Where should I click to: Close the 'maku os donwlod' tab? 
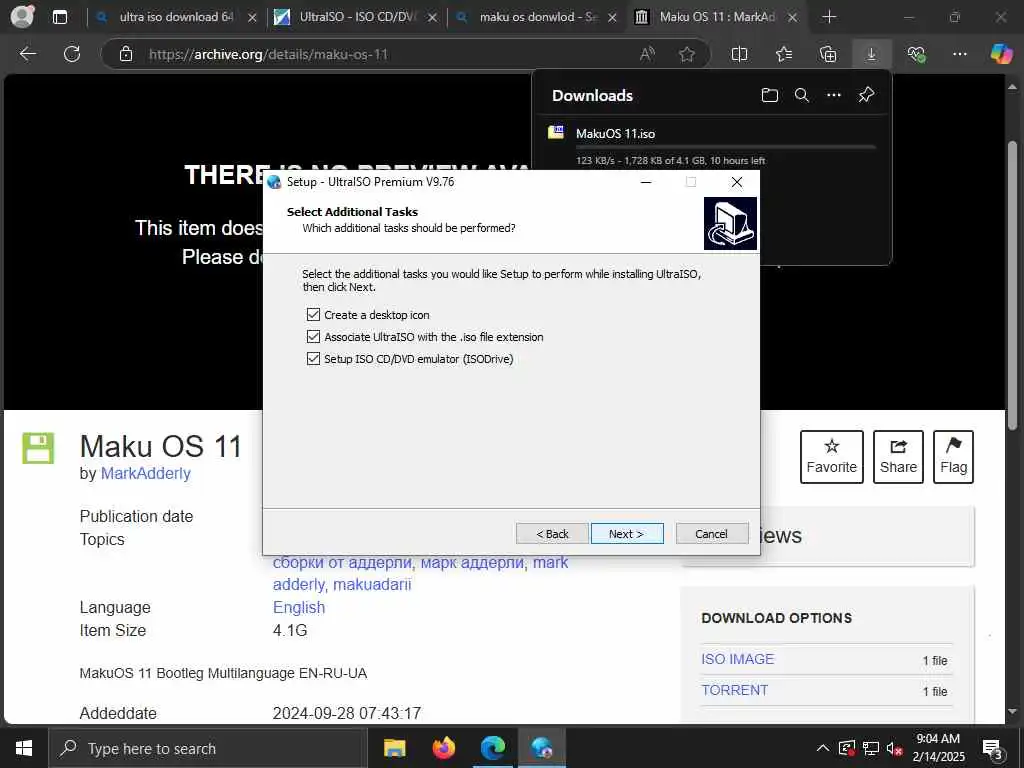tap(613, 18)
